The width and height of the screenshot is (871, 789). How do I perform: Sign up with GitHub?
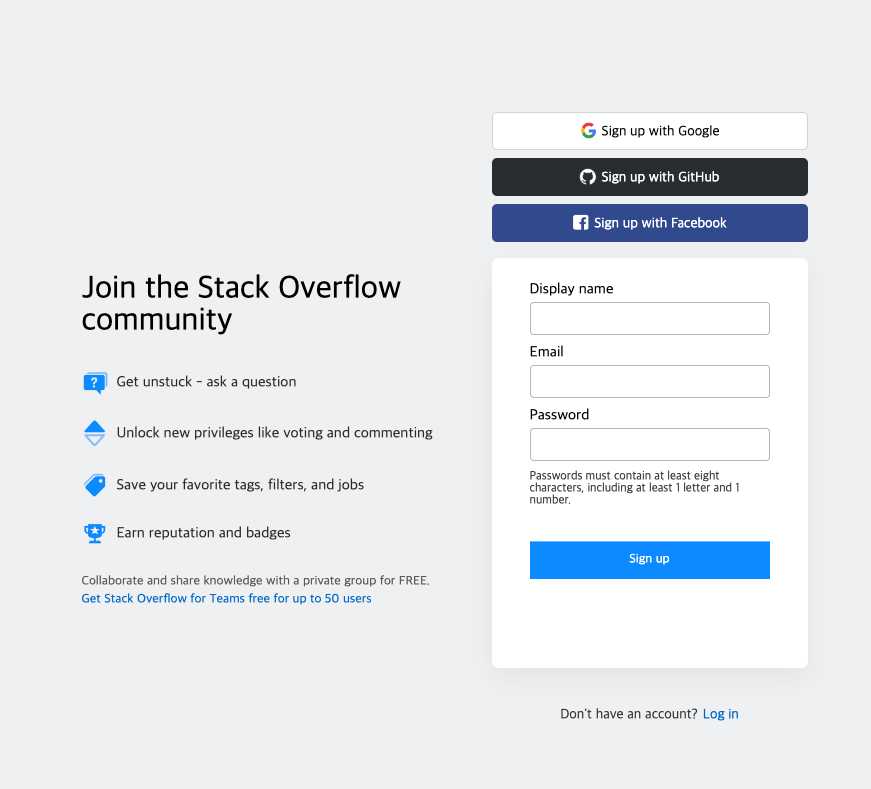[x=649, y=177]
